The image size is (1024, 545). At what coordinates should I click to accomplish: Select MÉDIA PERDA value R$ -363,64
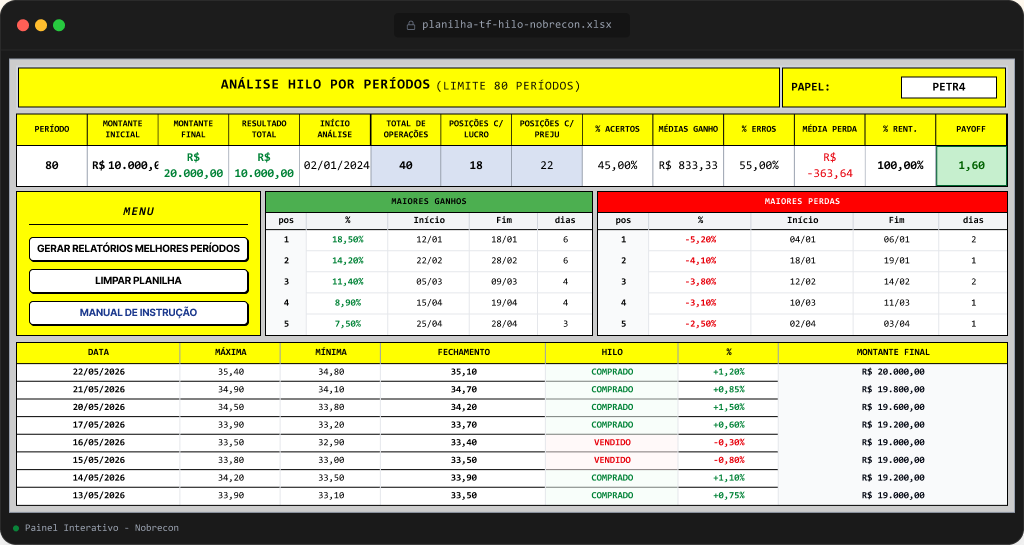pyautogui.click(x=829, y=166)
